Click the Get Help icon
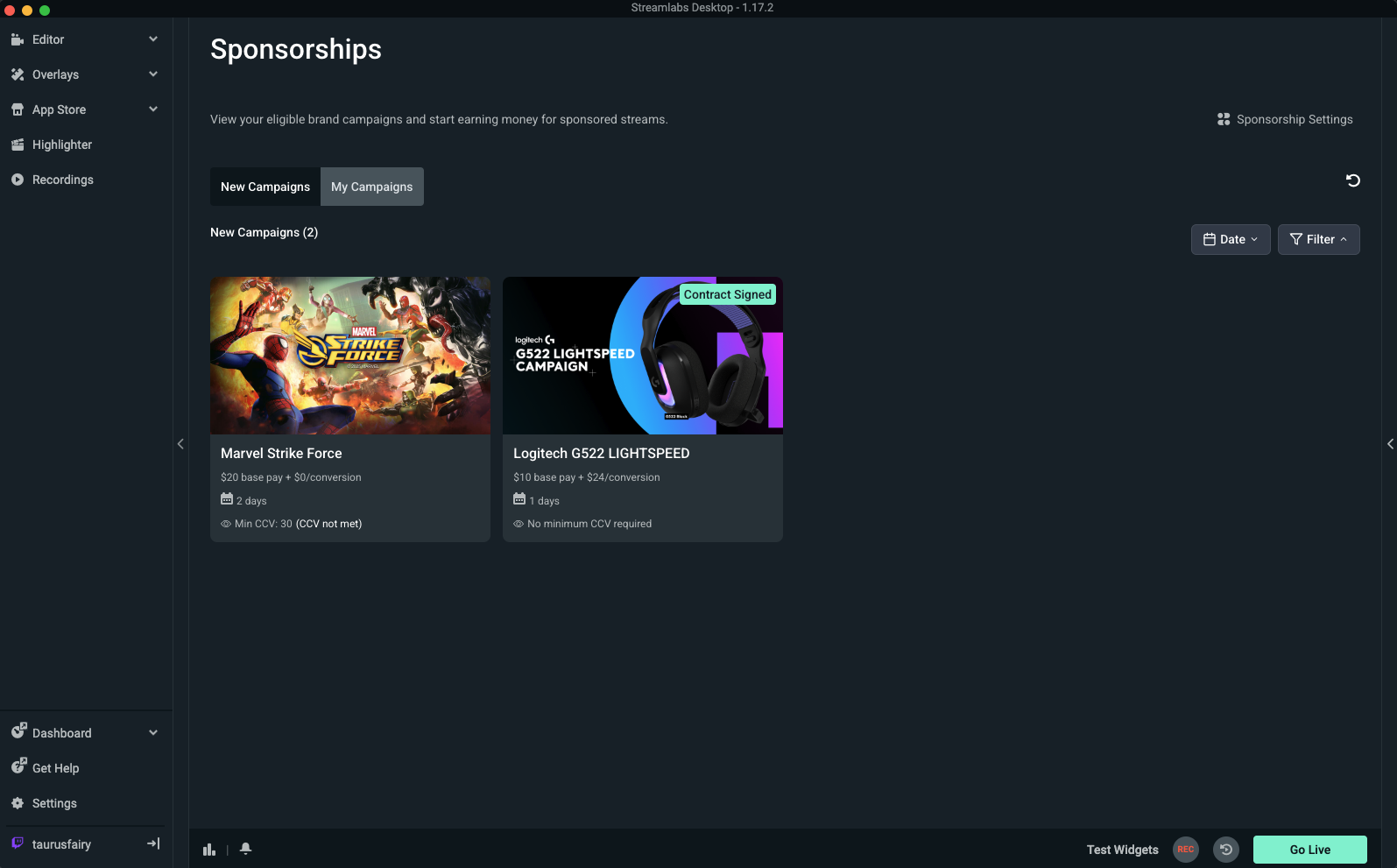 point(18,766)
